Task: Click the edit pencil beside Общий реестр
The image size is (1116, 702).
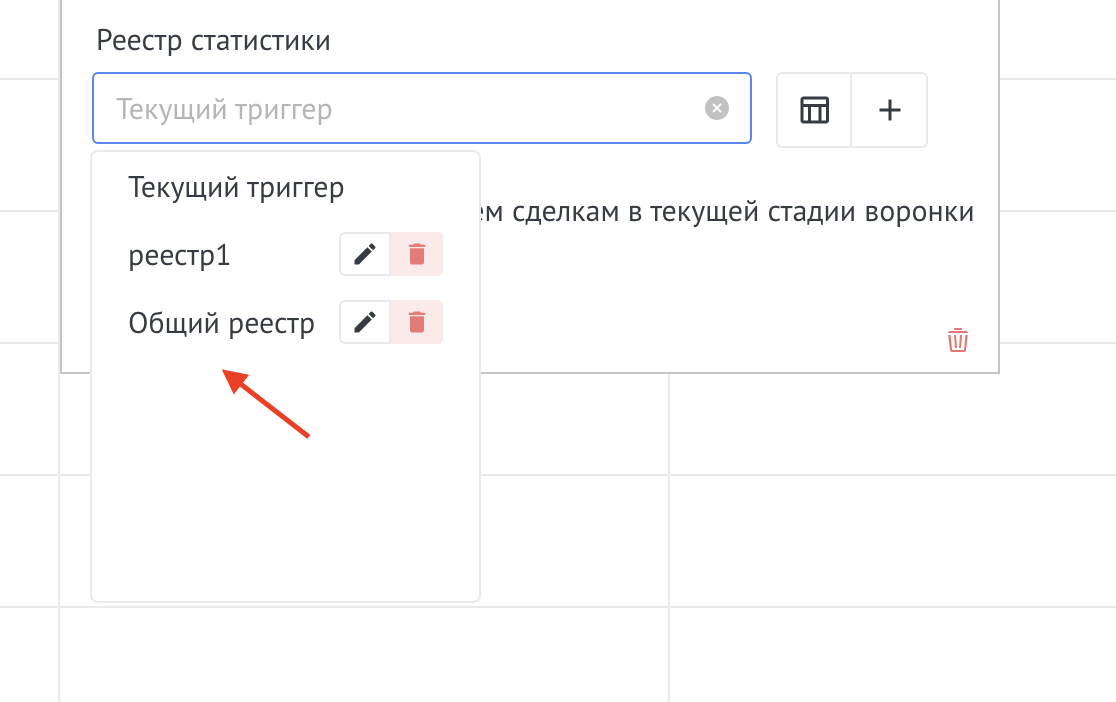Action: (364, 322)
